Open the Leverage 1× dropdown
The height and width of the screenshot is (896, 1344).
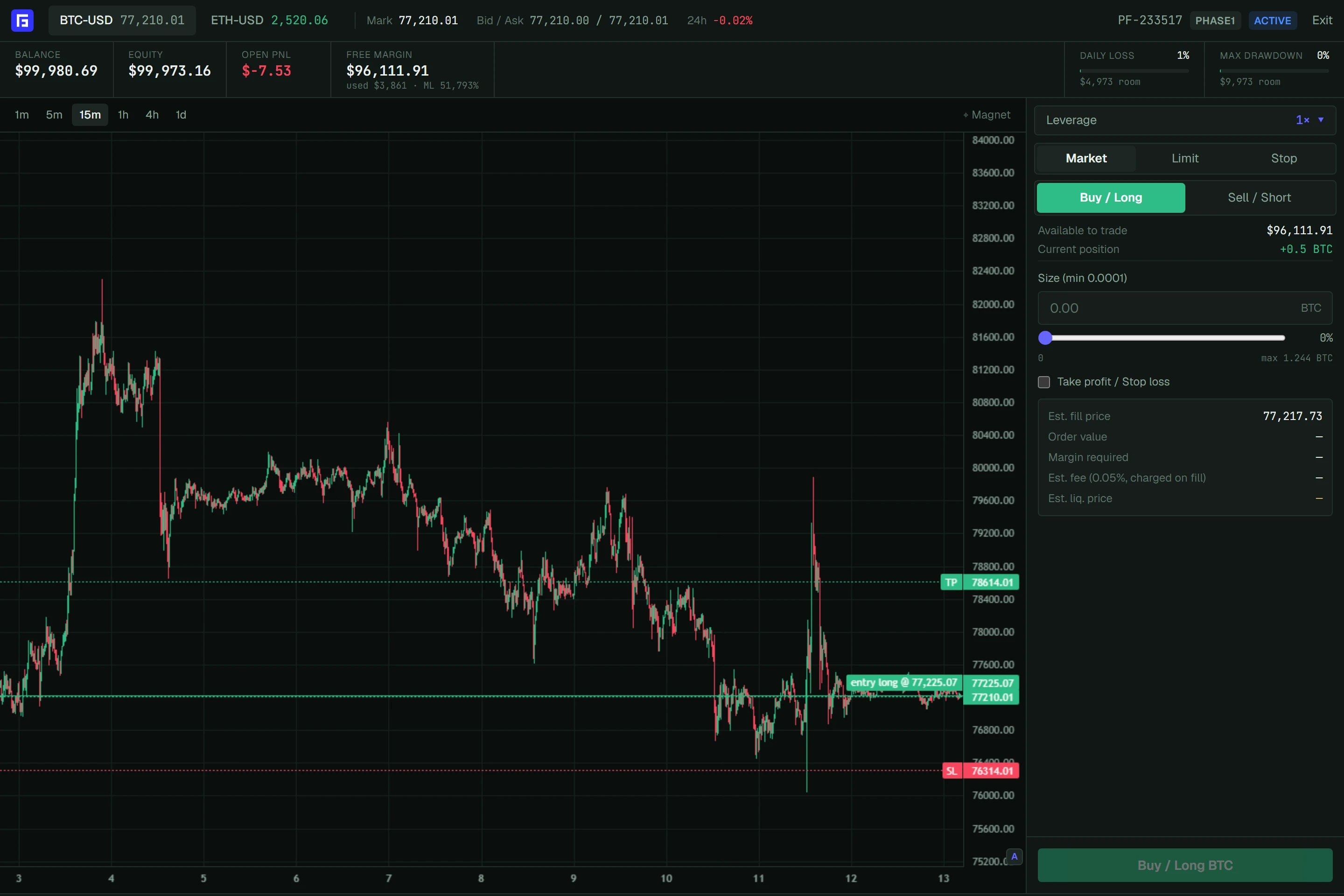coord(1185,120)
